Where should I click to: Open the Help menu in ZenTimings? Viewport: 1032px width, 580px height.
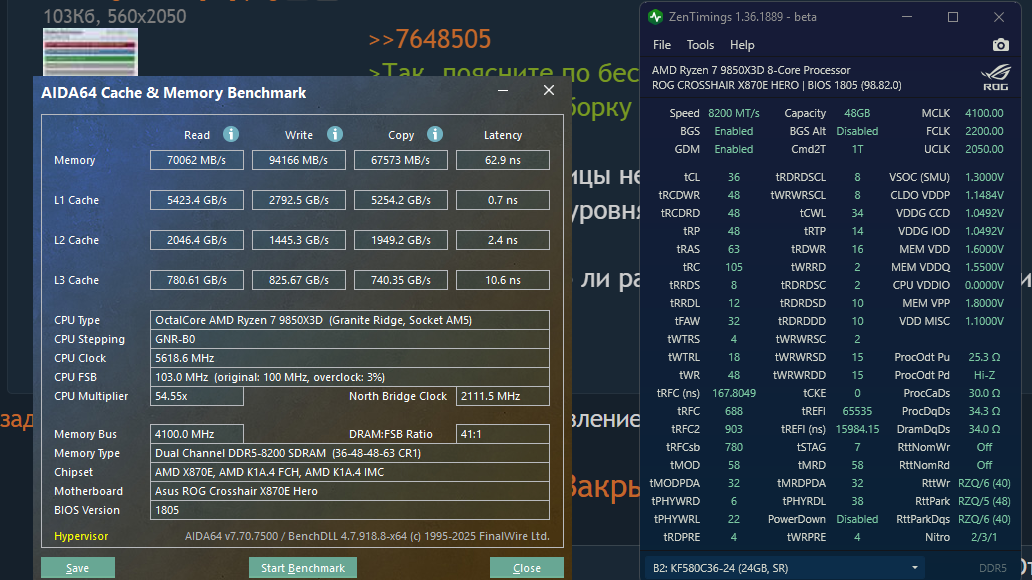click(x=742, y=45)
